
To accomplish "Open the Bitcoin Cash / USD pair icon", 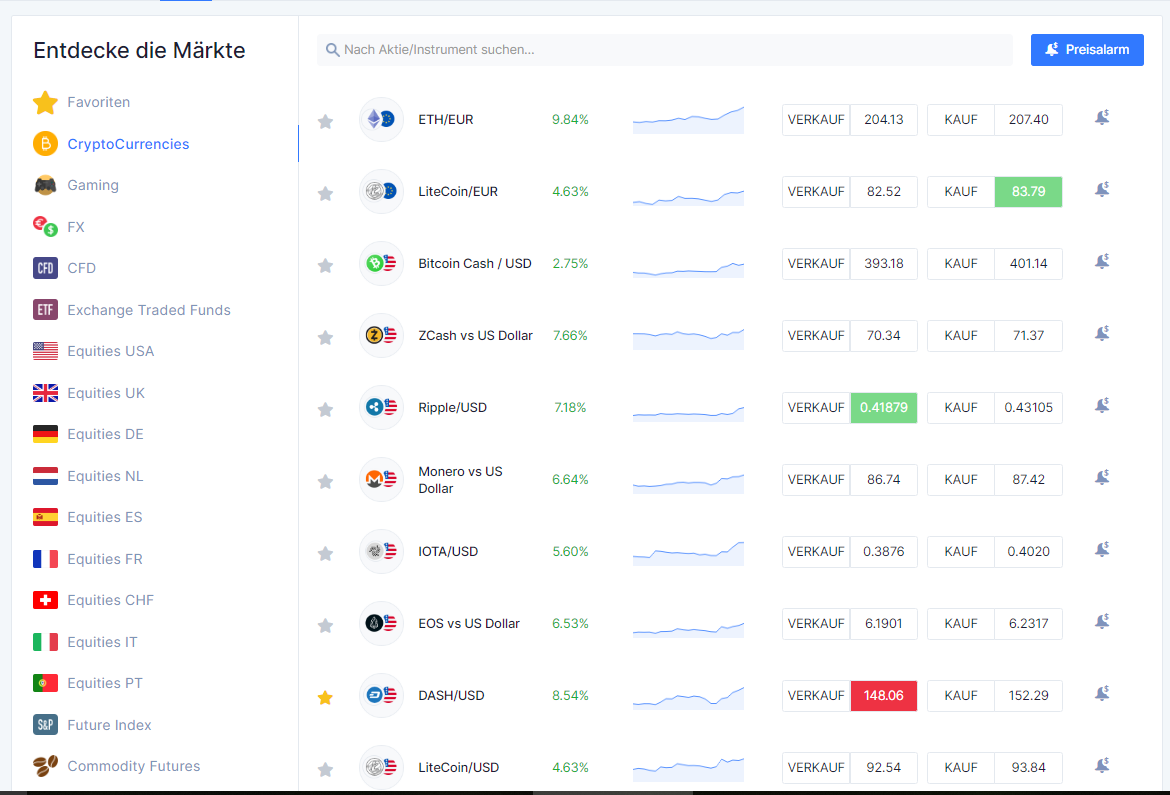I will 381,264.
